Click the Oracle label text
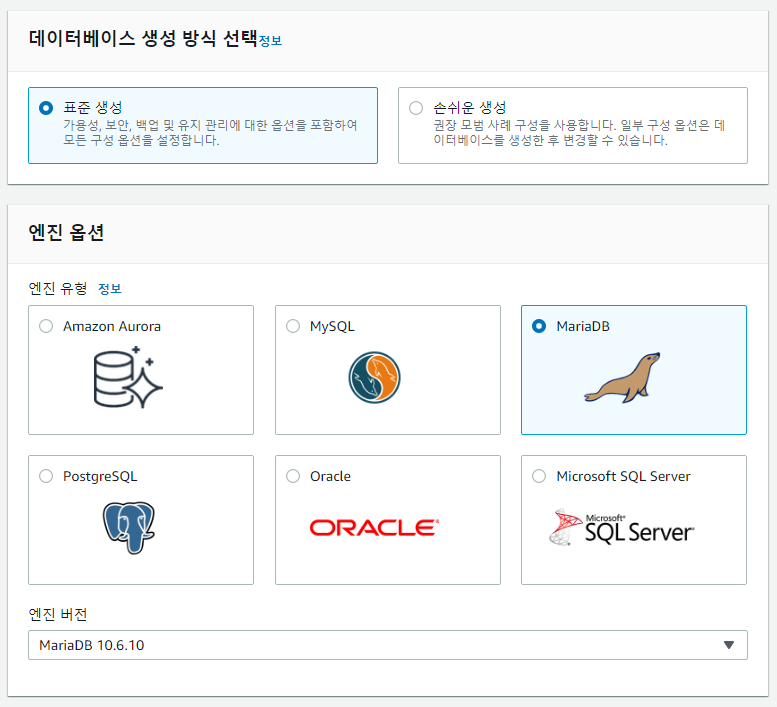Screen dimensions: 777x707 point(330,477)
